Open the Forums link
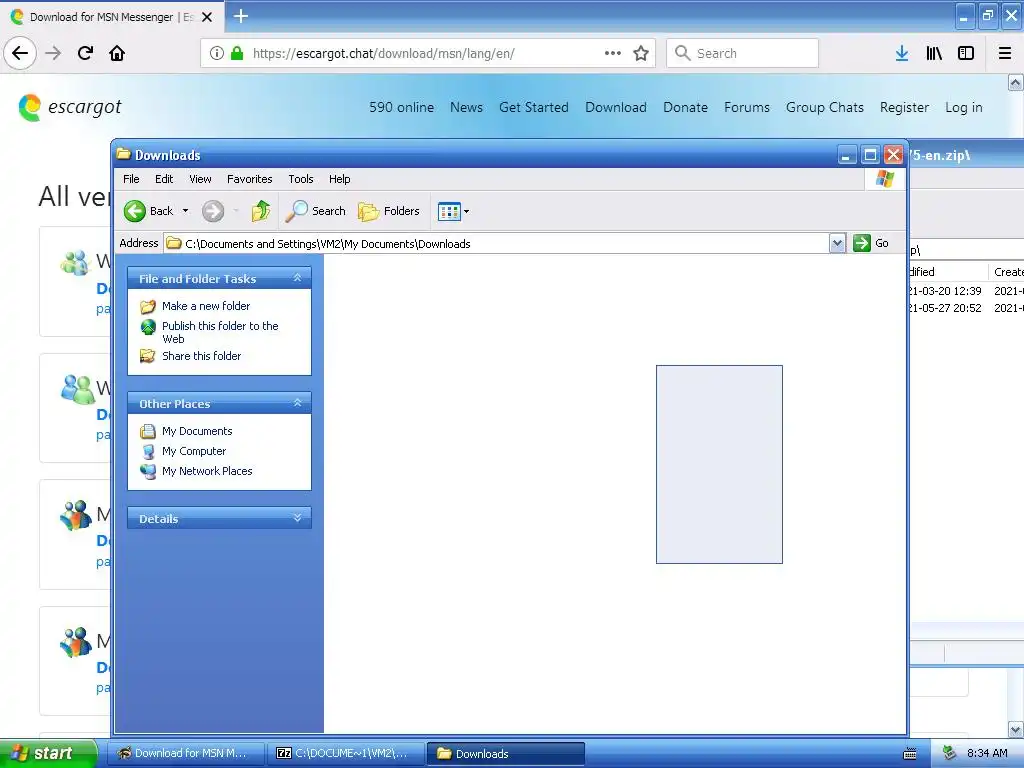Screen dimensions: 1024x768 [746, 107]
